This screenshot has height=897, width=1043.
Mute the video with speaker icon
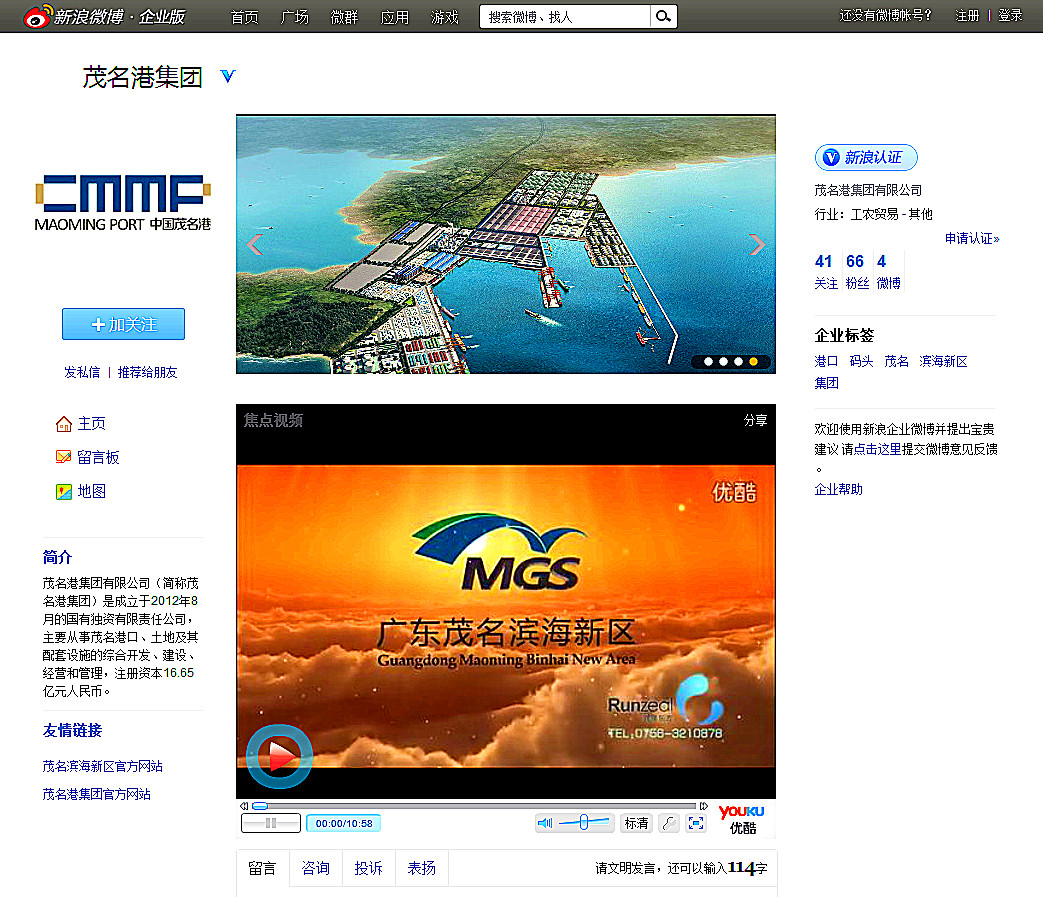click(x=545, y=823)
